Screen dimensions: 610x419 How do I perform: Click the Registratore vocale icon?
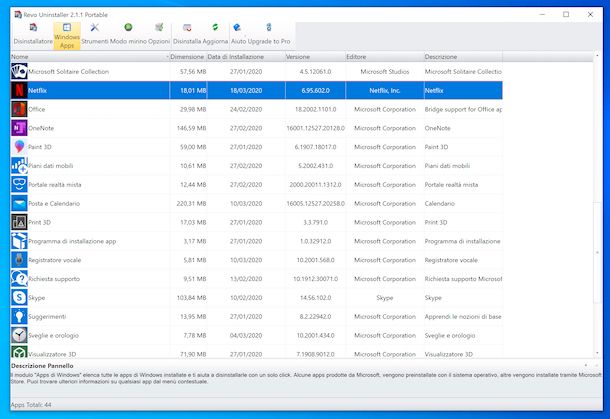click(x=19, y=260)
